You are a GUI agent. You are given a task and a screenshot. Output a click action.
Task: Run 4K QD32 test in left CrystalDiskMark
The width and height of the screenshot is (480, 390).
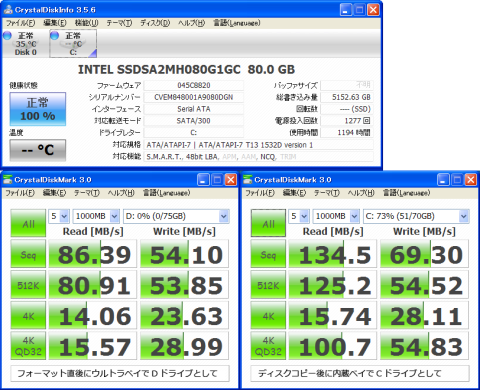(x=28, y=346)
